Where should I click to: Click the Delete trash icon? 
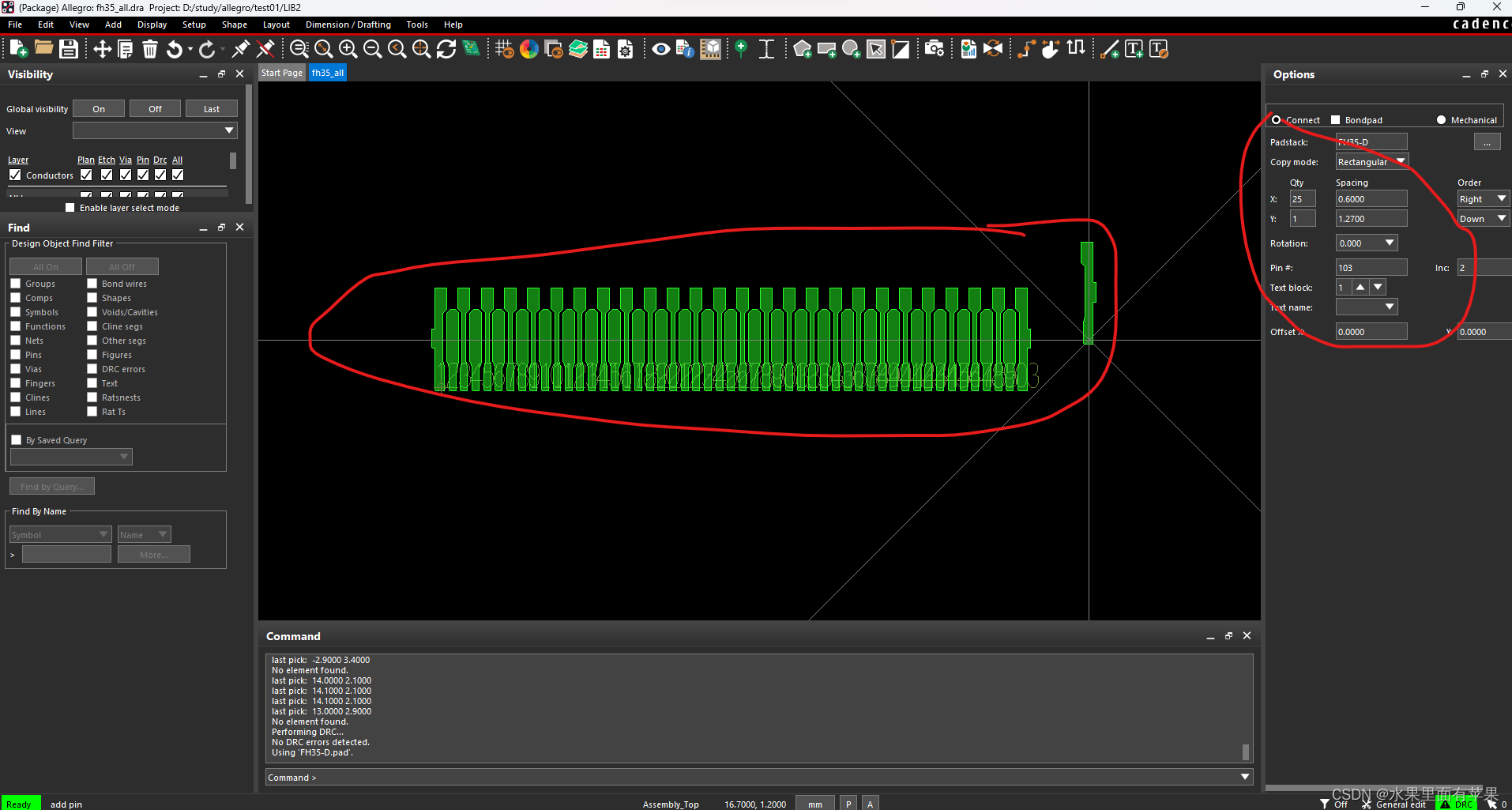(x=150, y=49)
